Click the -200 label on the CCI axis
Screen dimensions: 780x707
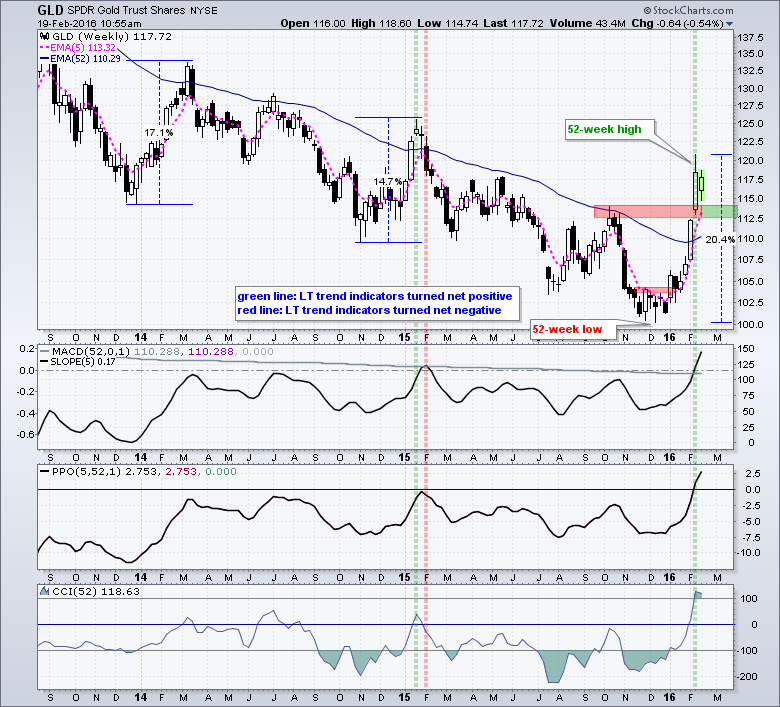(x=748, y=677)
